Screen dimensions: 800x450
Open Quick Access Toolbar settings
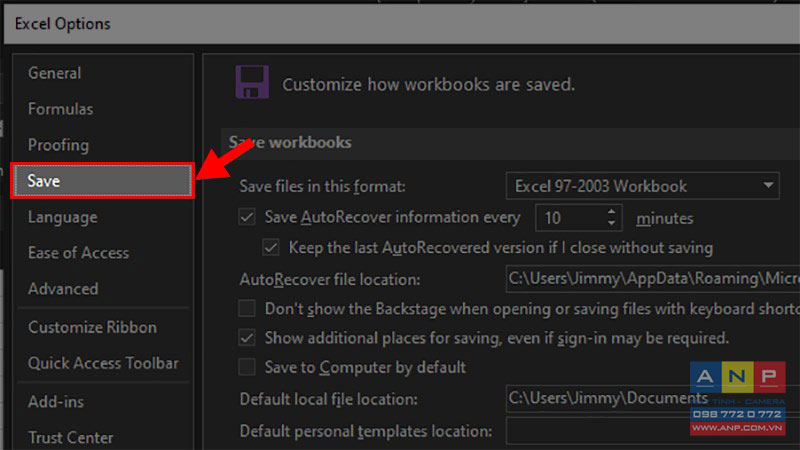103,363
